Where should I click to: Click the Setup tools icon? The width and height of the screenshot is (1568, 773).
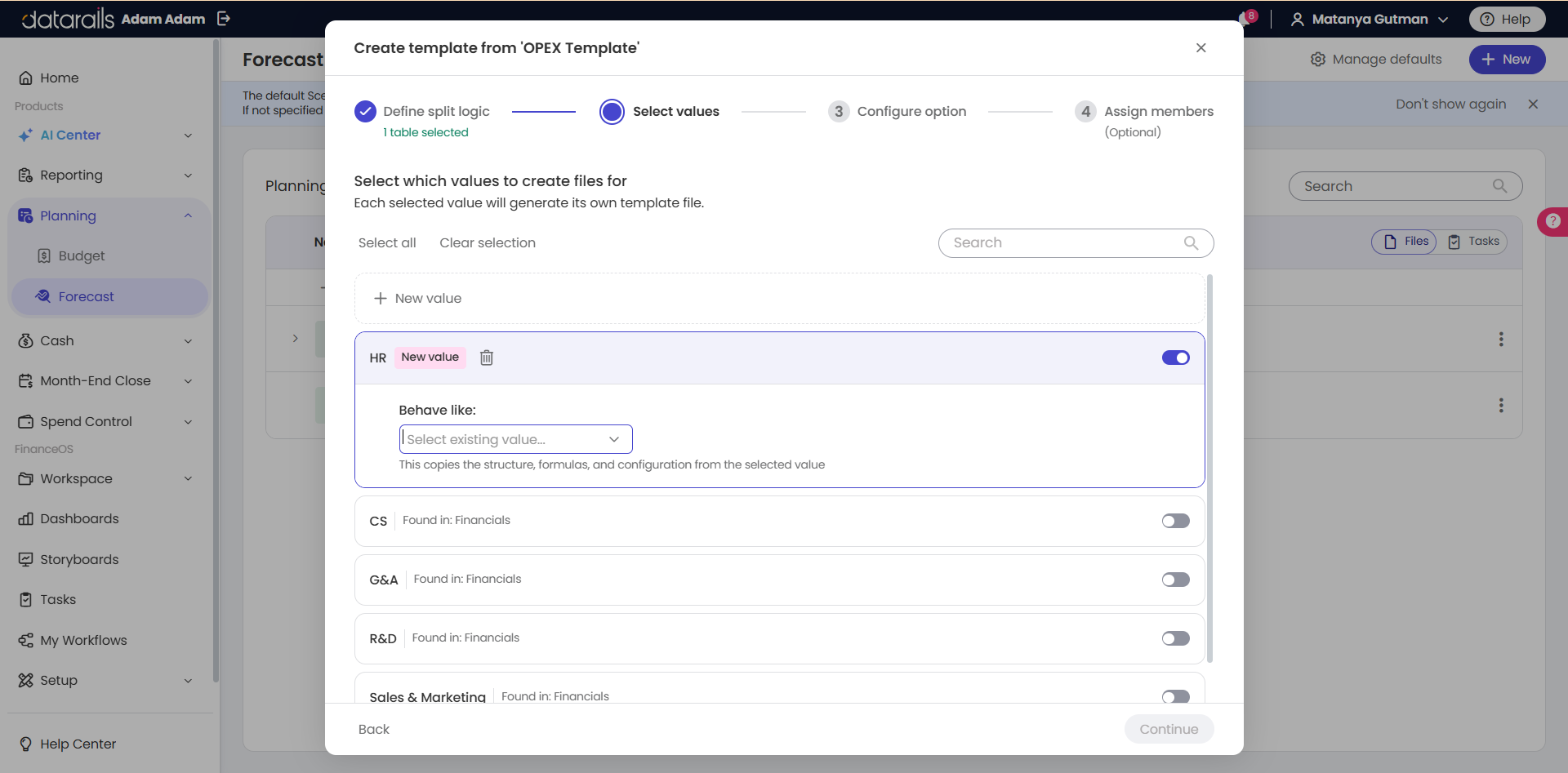(26, 681)
